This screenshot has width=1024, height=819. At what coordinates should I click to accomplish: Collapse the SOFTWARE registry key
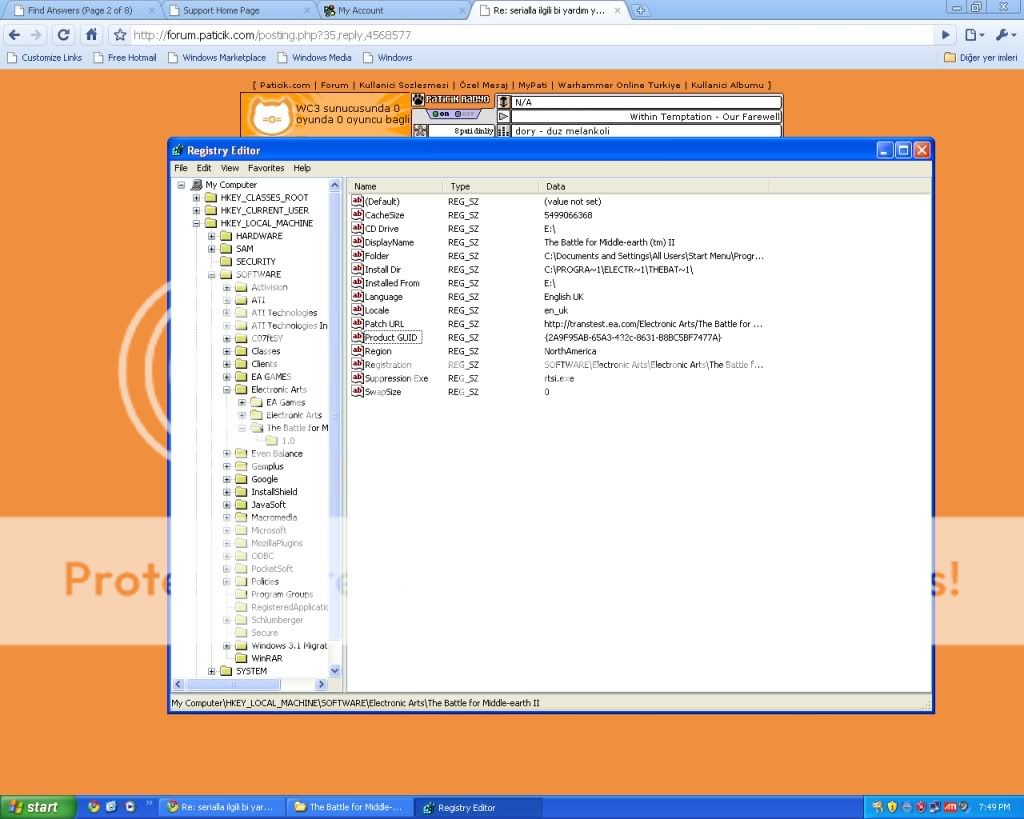[x=212, y=274]
